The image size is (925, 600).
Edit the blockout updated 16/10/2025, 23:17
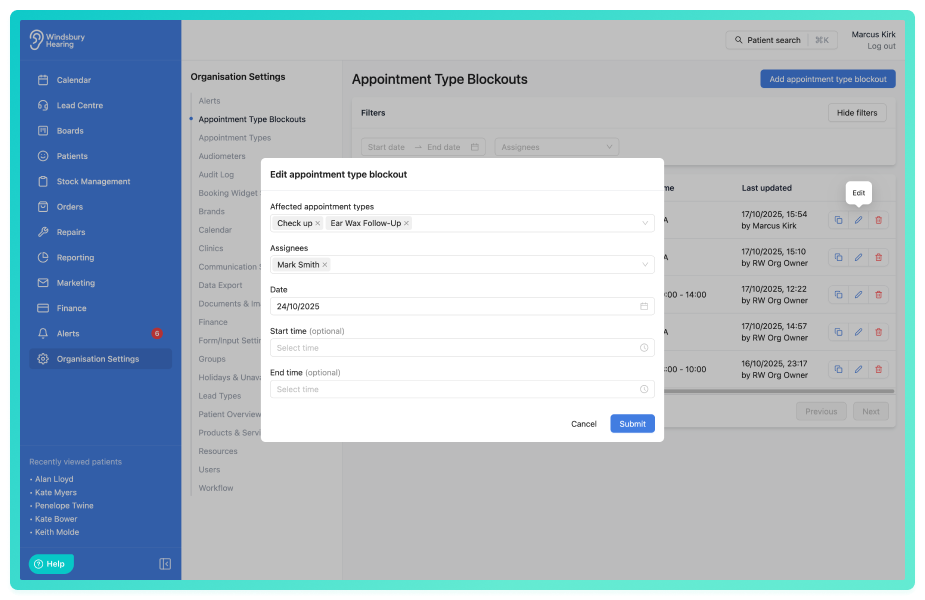point(858,370)
